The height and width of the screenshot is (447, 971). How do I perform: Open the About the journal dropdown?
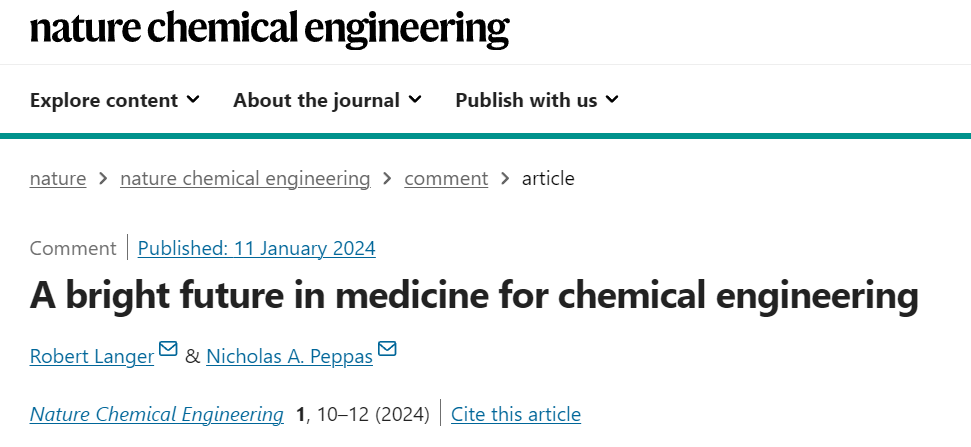[x=328, y=100]
